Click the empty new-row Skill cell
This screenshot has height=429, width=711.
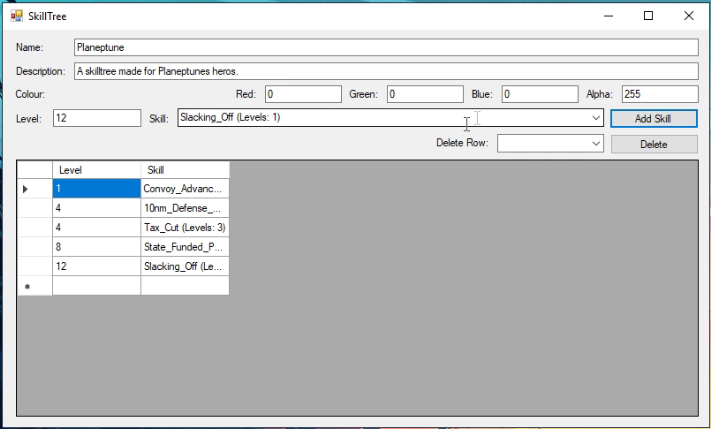pyautogui.click(x=185, y=286)
